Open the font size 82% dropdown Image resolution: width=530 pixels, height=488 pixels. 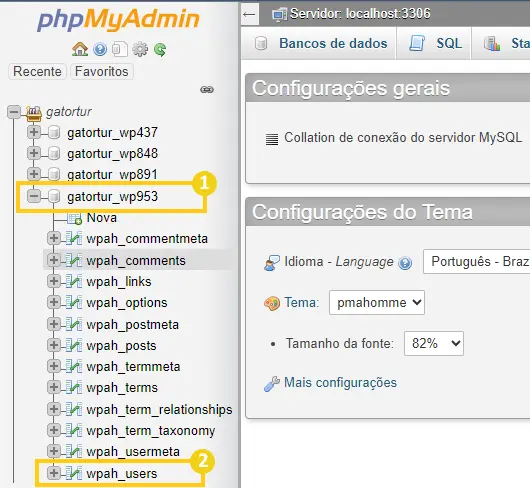point(434,344)
